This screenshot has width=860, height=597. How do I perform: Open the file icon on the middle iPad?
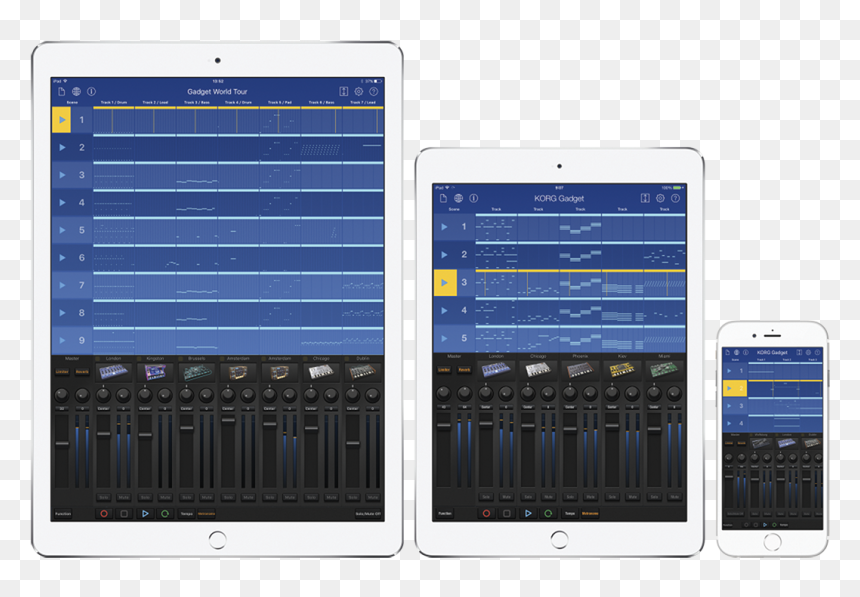[443, 198]
